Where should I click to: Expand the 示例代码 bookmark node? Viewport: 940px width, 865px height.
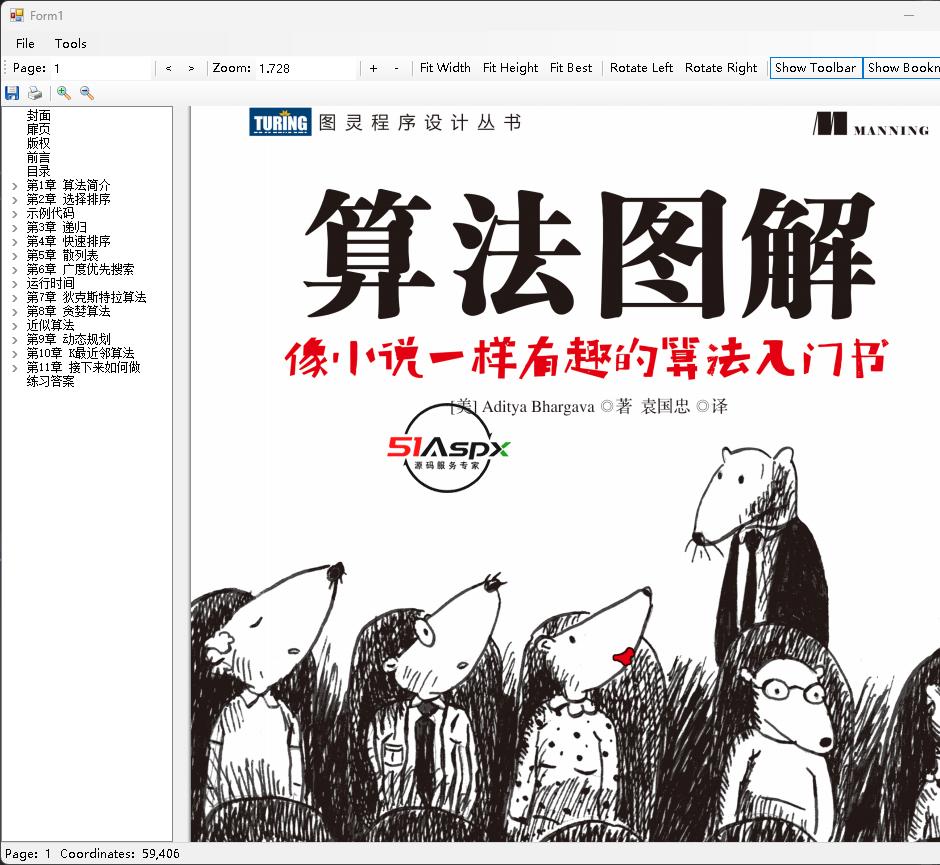pos(15,214)
